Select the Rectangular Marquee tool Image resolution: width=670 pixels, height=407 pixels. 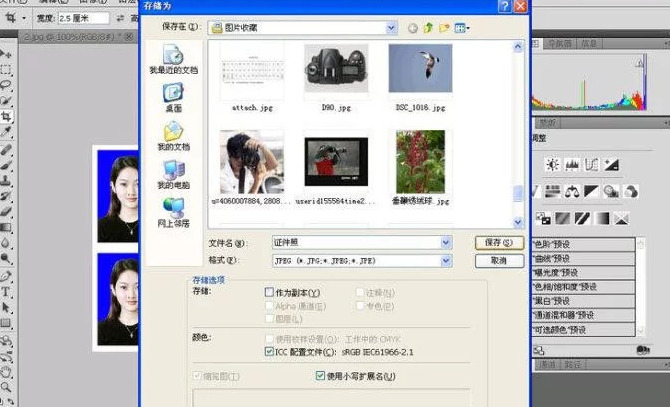pos(6,69)
